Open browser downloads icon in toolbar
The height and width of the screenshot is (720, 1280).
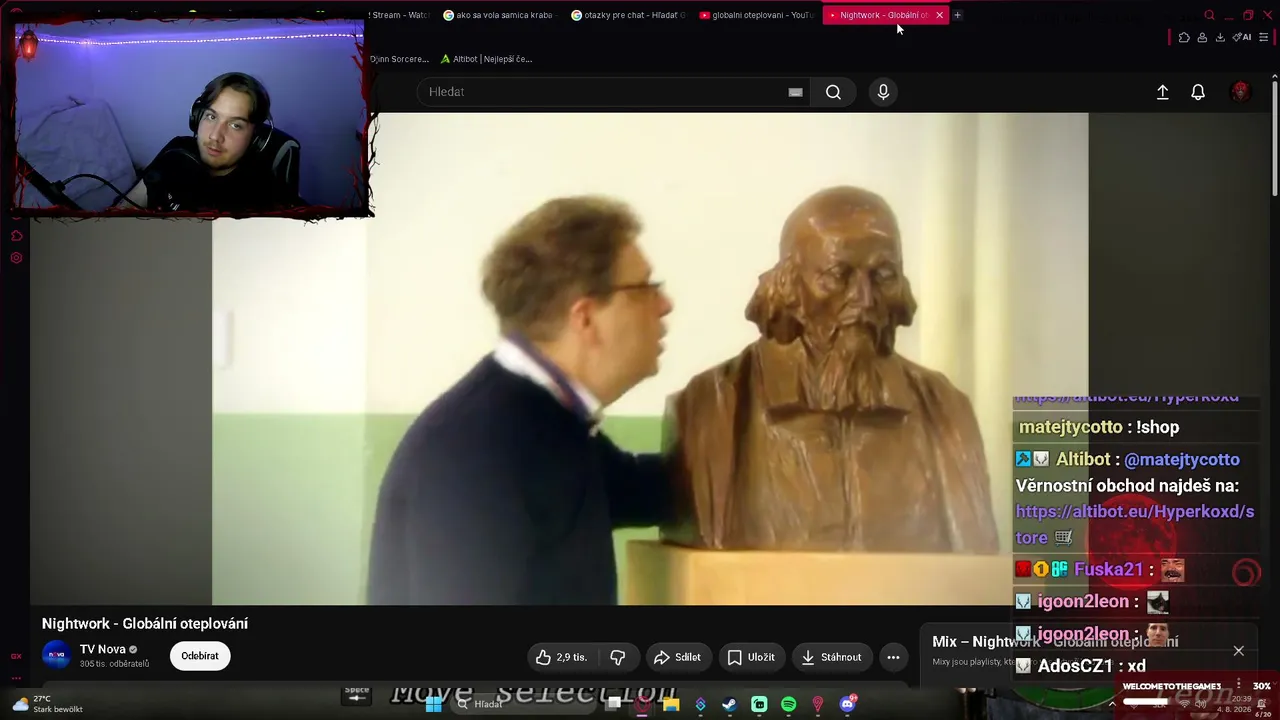tap(1220, 38)
